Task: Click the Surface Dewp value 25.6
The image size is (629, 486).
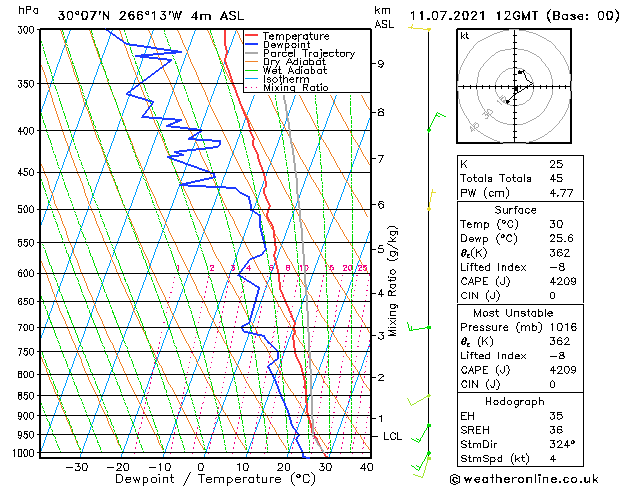Action: (x=561, y=239)
